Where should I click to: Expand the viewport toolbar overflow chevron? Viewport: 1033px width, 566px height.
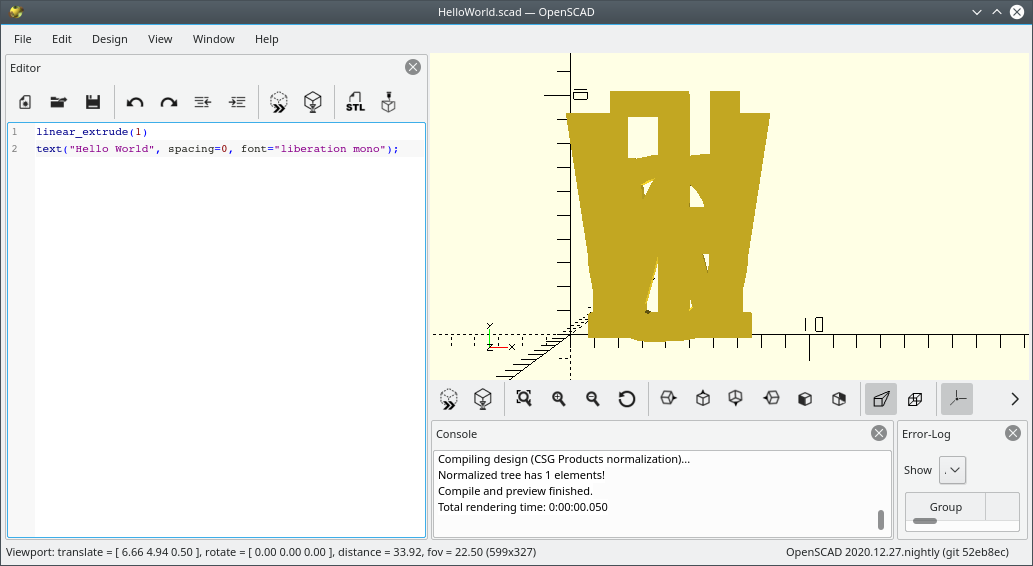pos(1015,399)
